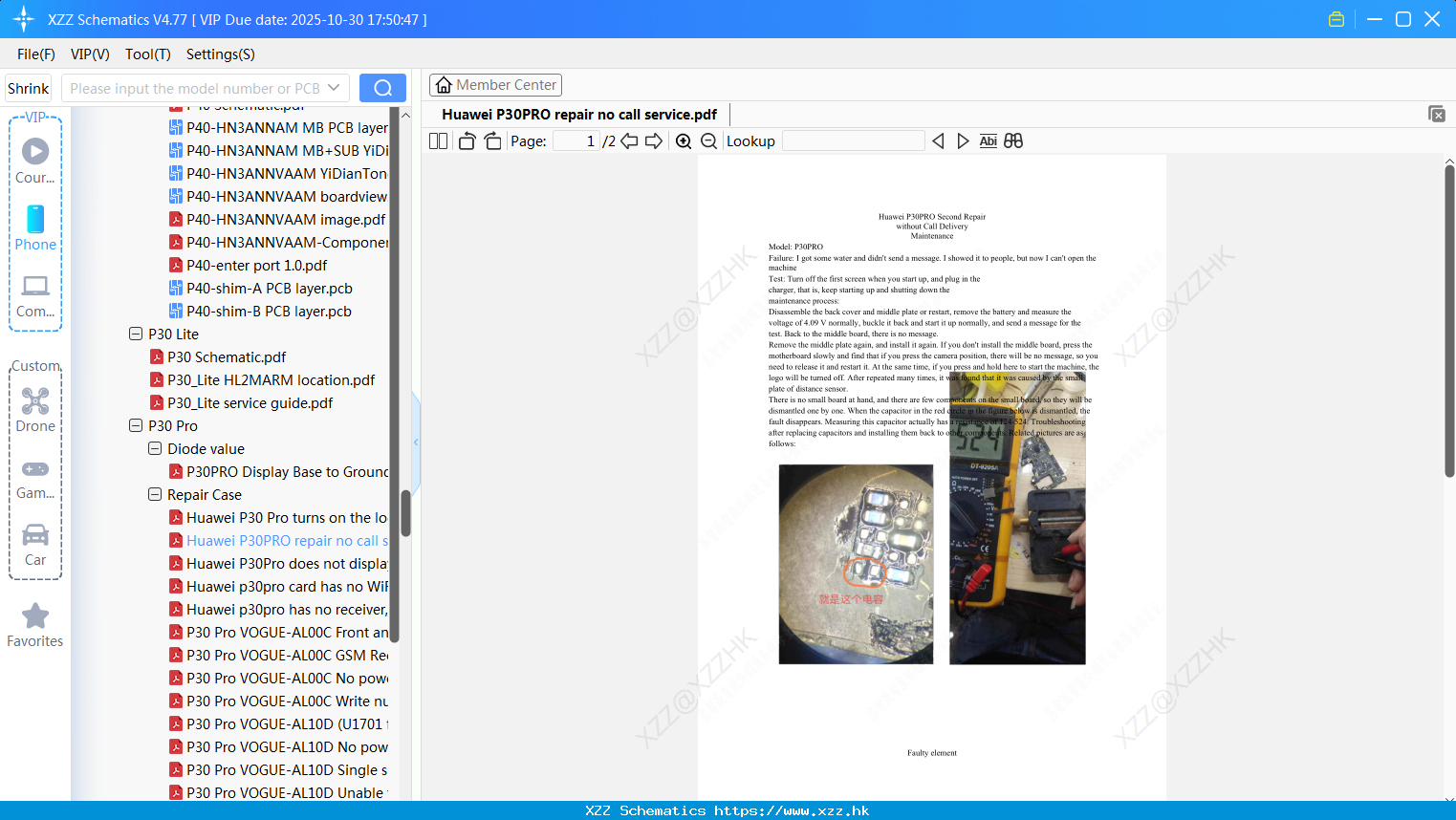Find next lookup match
Viewport: 1456px width, 820px height.
click(x=963, y=141)
